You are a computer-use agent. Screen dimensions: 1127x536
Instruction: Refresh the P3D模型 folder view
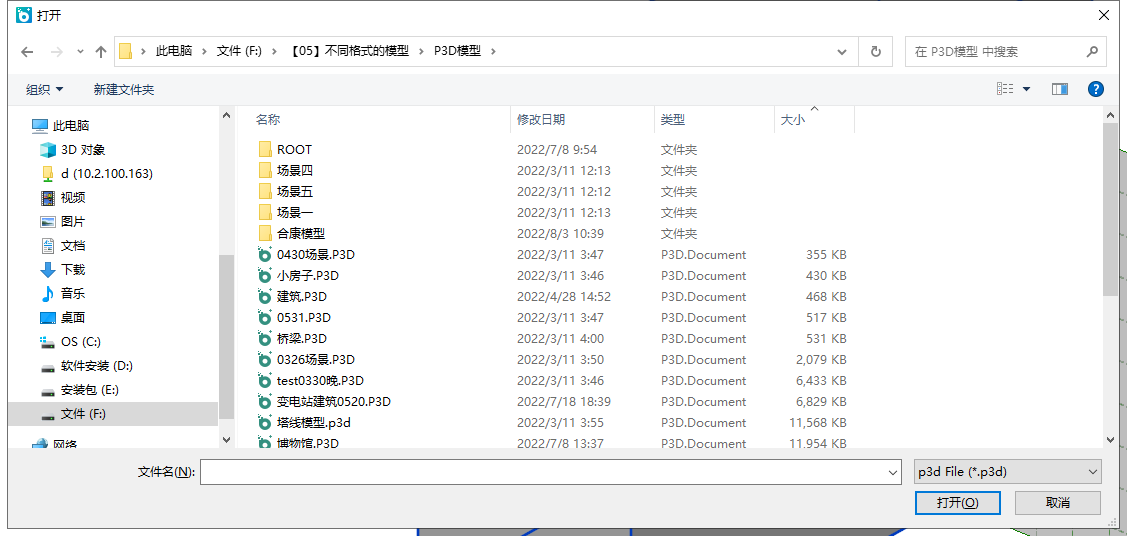click(875, 52)
